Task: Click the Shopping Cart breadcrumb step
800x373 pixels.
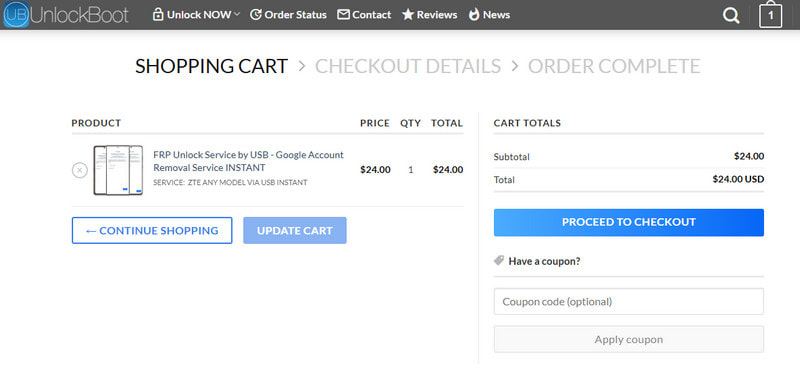Action: (x=211, y=66)
